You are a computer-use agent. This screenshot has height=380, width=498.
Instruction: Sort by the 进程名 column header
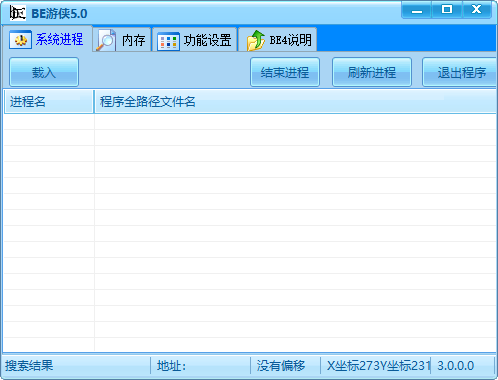[49, 101]
